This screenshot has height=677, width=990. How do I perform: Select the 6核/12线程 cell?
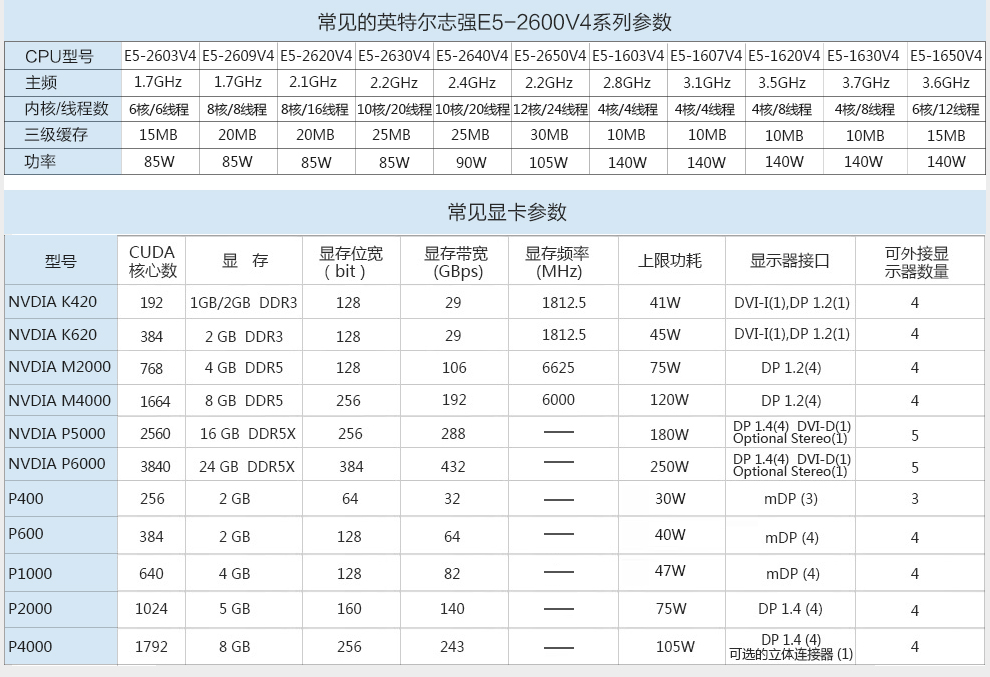pyautogui.click(x=946, y=109)
